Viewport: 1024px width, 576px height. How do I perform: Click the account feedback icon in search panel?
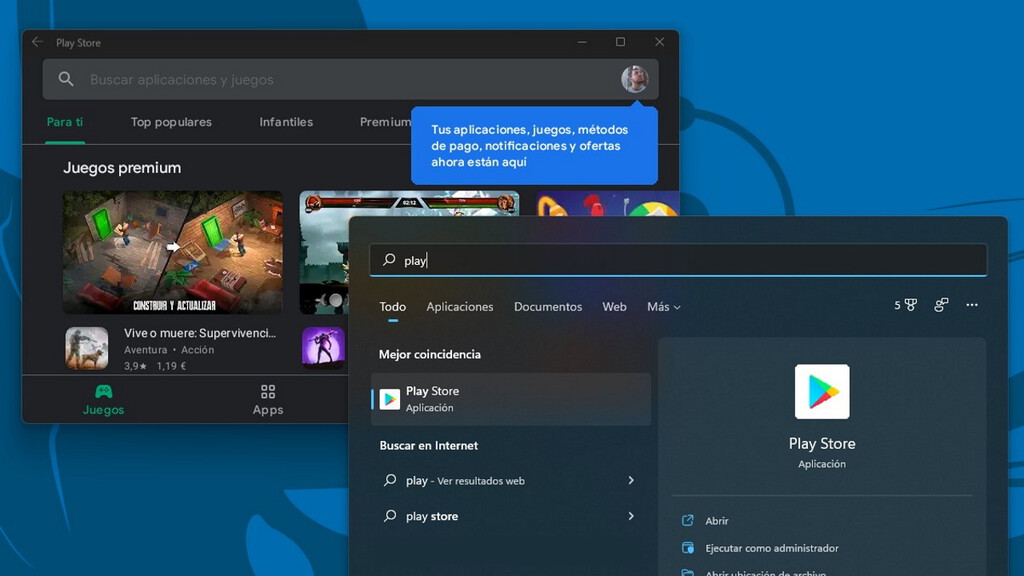[x=940, y=306]
